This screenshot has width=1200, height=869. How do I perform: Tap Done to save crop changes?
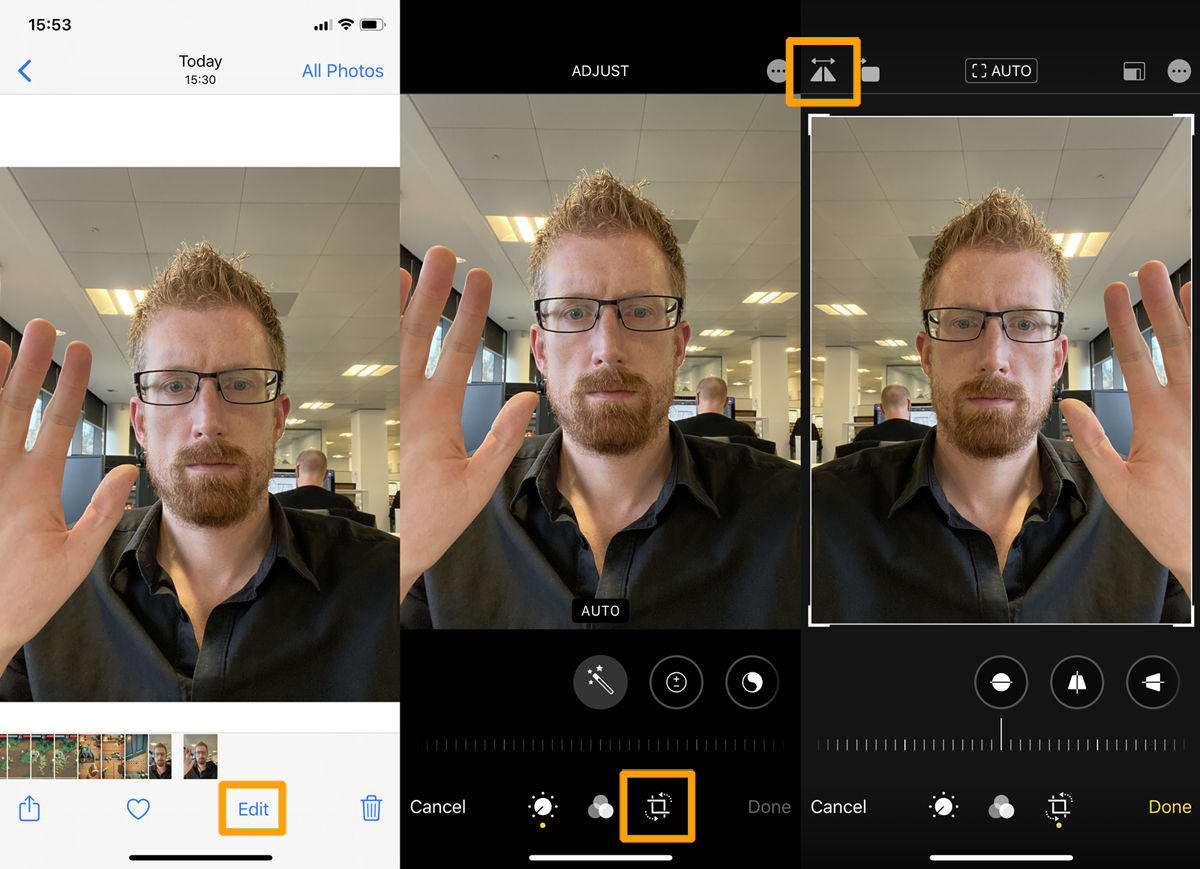(x=1168, y=807)
